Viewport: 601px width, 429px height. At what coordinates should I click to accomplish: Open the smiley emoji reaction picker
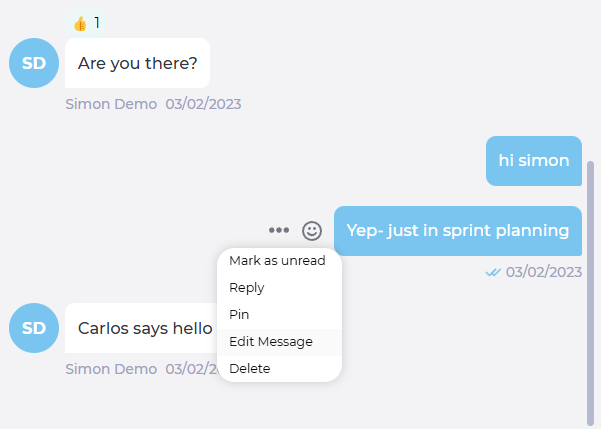tap(312, 231)
